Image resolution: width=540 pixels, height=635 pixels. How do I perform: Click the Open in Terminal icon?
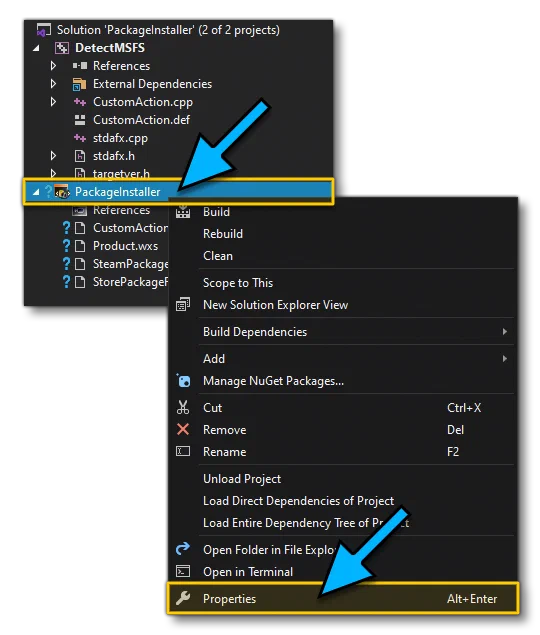click(x=183, y=571)
